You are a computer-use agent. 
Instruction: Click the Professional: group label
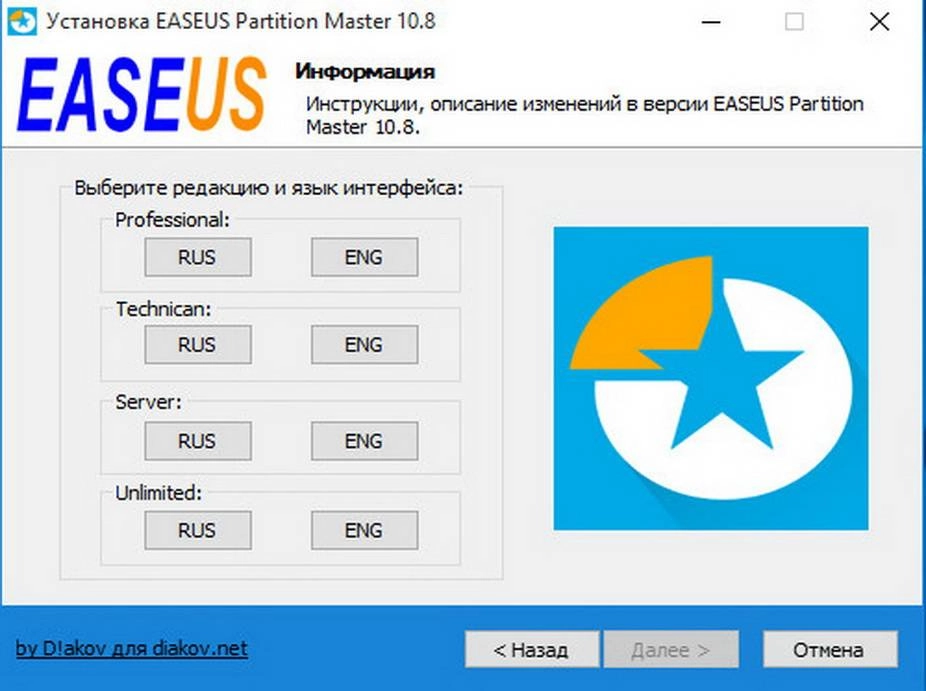(x=172, y=220)
